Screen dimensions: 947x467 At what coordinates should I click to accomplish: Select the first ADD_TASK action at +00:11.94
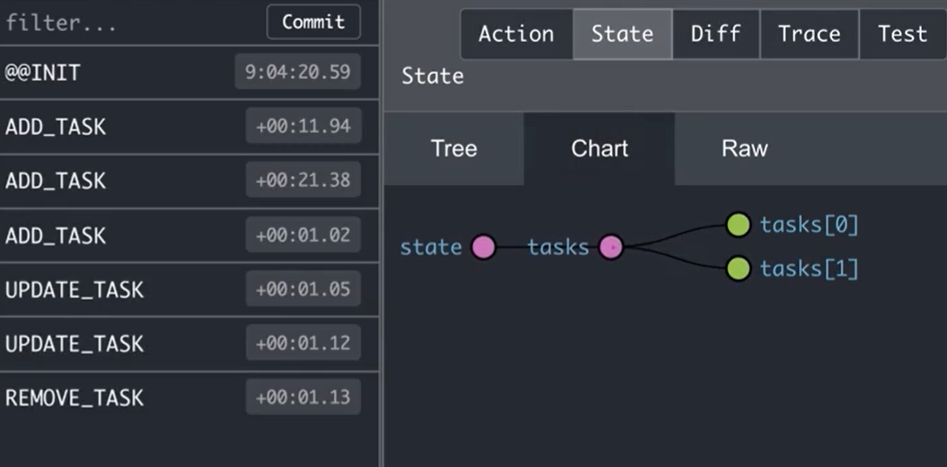[189, 126]
